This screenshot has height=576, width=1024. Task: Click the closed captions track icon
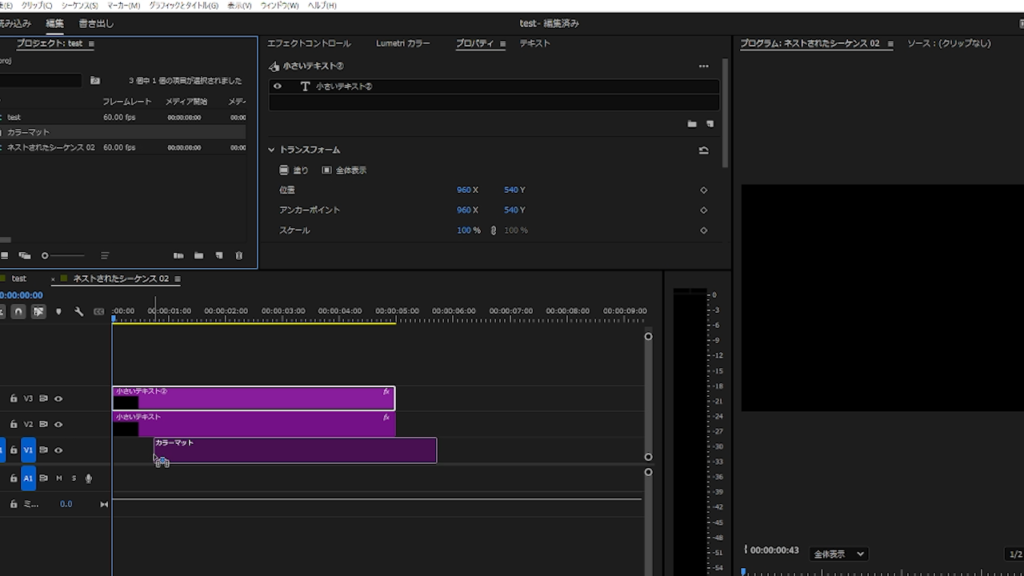(99, 312)
